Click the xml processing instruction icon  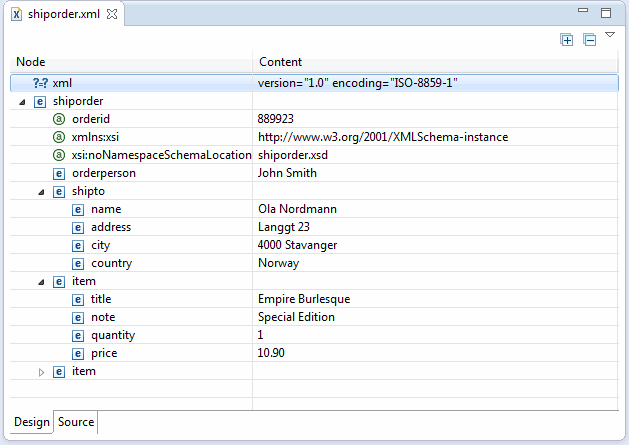(40, 83)
